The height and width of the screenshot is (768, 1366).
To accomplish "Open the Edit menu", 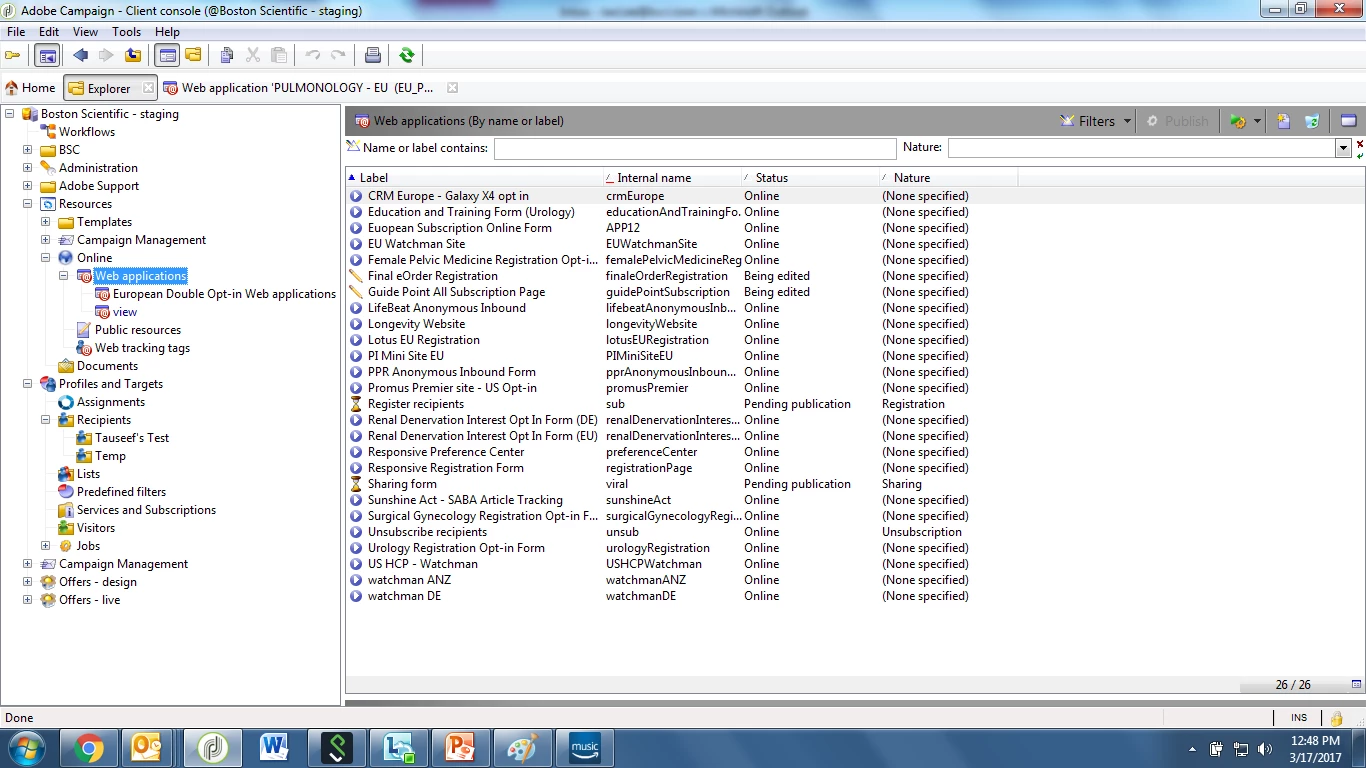I will tap(49, 32).
